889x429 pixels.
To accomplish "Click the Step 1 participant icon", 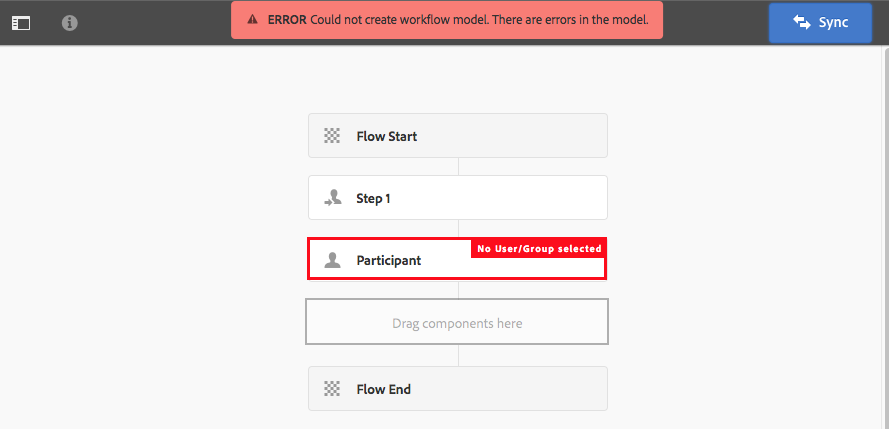I will pyautogui.click(x=333, y=198).
